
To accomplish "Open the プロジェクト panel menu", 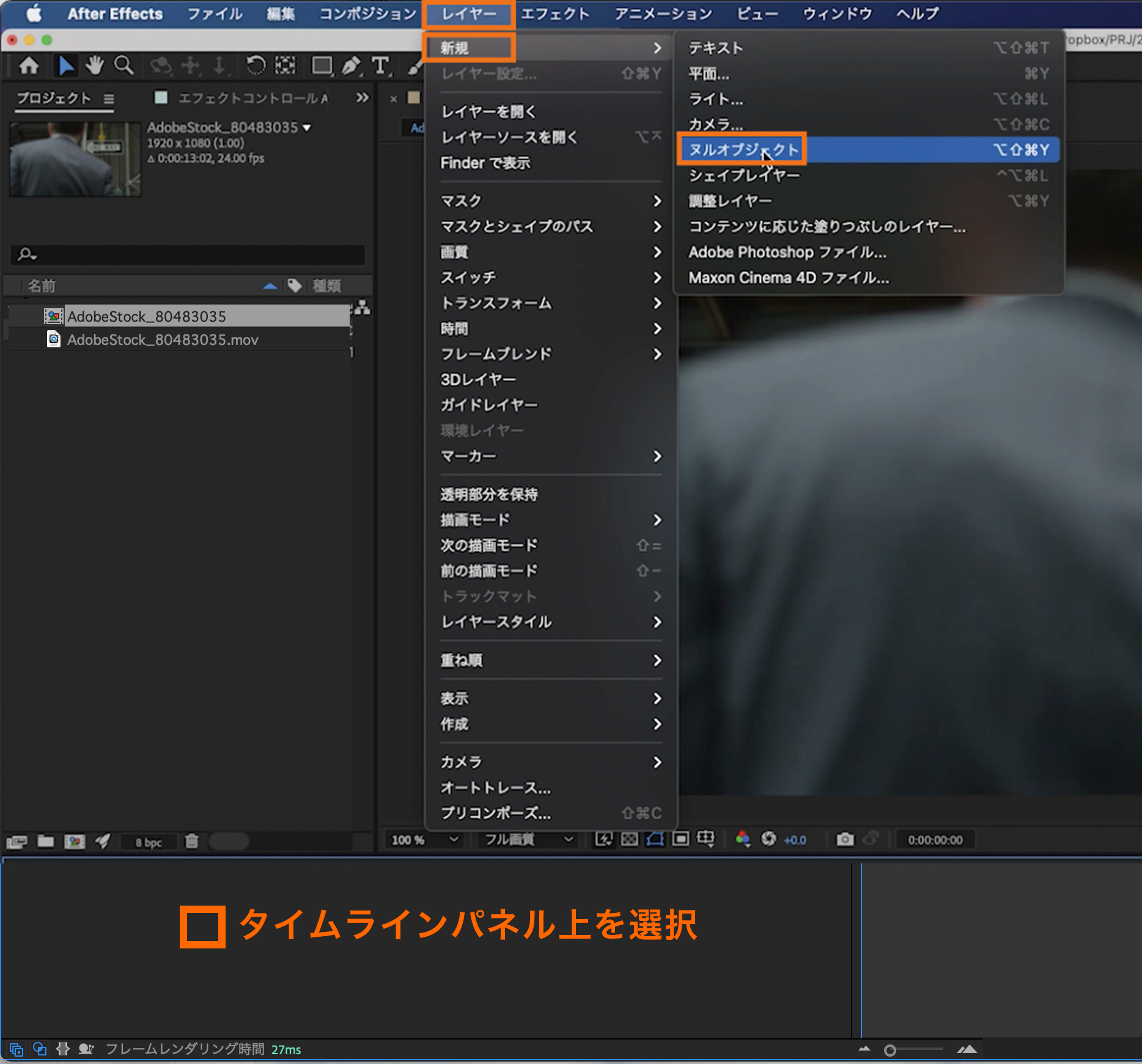I will pyautogui.click(x=109, y=98).
